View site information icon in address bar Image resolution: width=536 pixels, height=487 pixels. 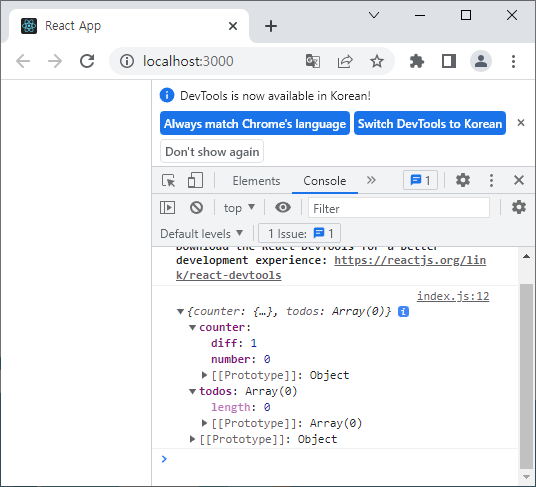127,62
